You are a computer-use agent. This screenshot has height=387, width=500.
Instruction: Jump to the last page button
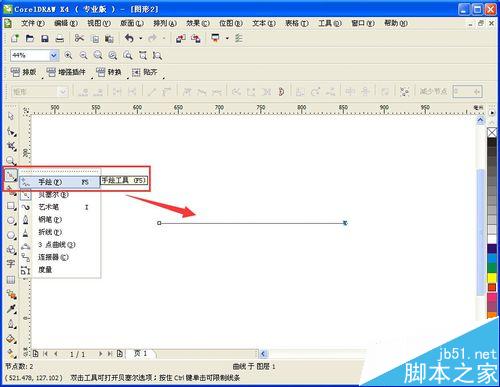point(109,354)
